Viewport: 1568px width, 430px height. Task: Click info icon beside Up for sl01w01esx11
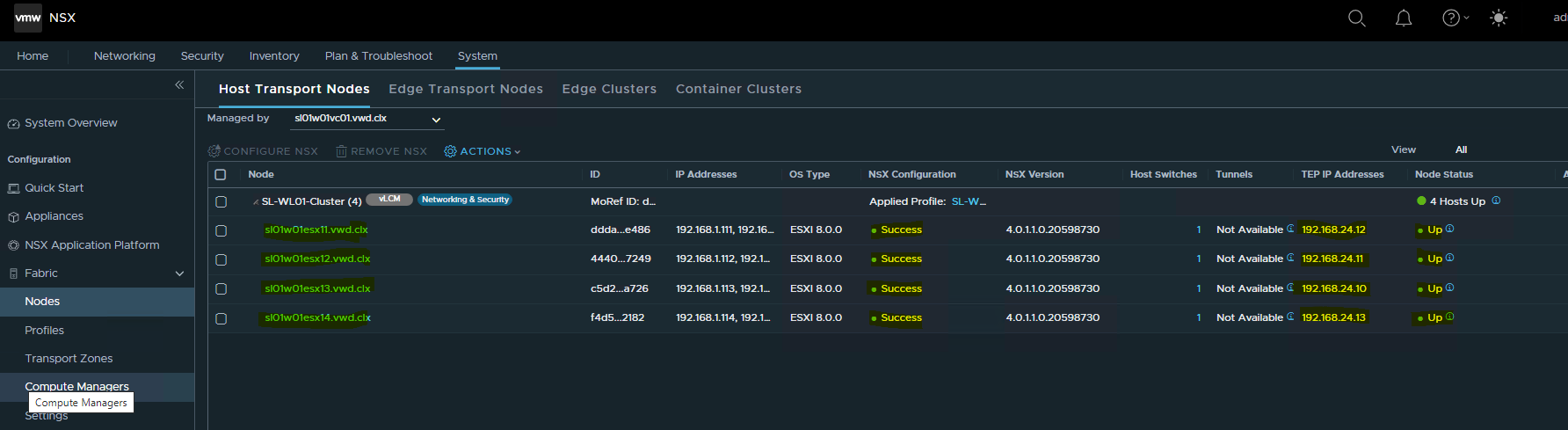point(1449,229)
